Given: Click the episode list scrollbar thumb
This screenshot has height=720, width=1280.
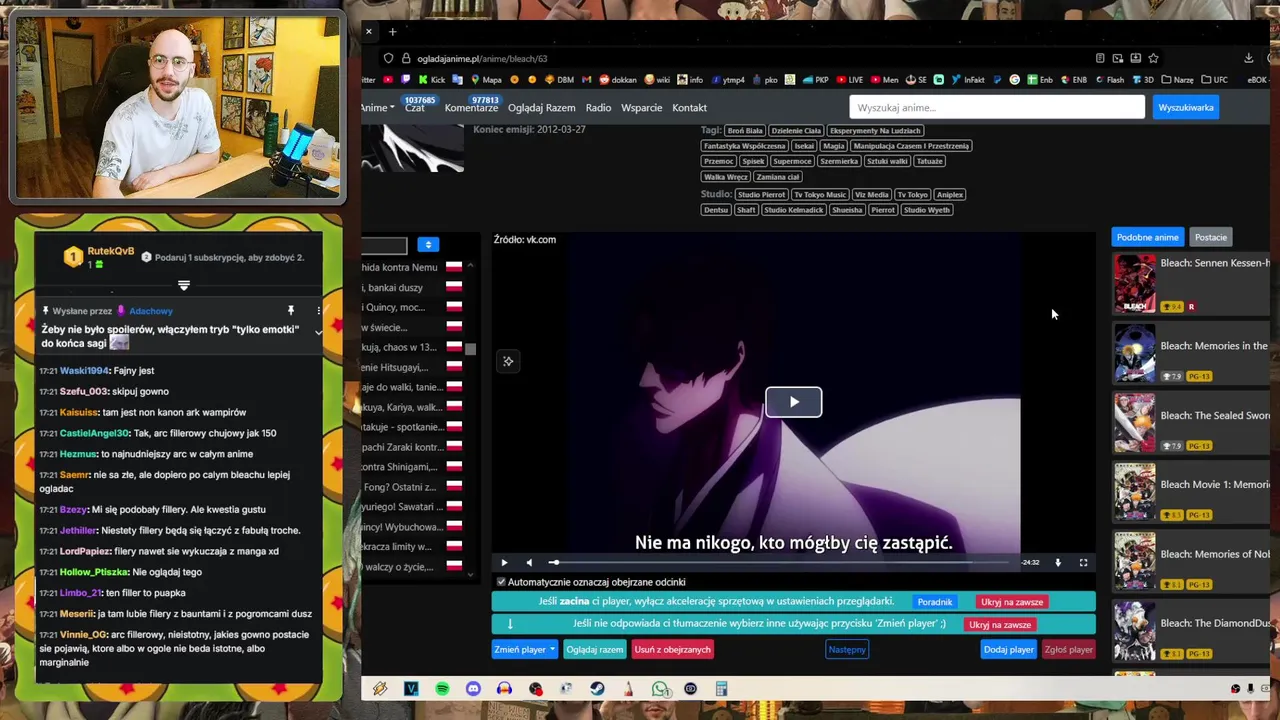Looking at the screenshot, I should point(470,349).
